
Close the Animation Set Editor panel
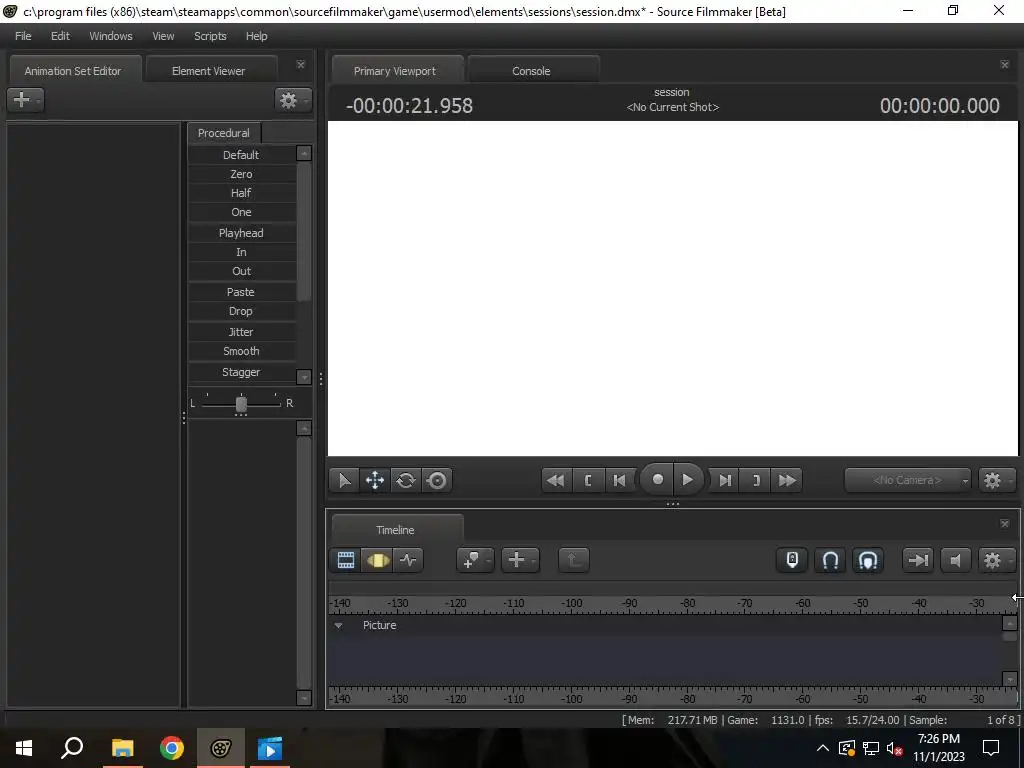(x=300, y=65)
